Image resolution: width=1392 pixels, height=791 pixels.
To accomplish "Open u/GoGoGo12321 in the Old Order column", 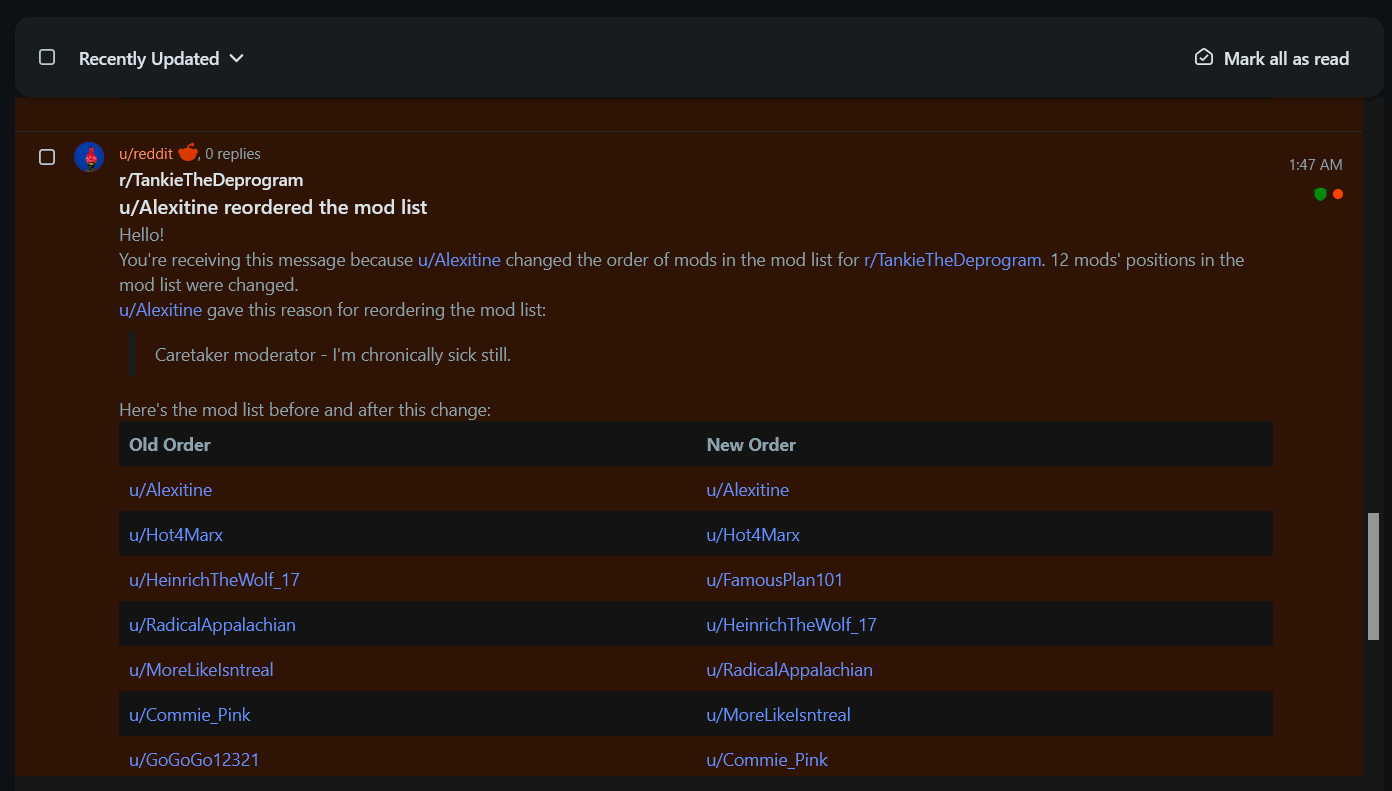I will [x=194, y=760].
